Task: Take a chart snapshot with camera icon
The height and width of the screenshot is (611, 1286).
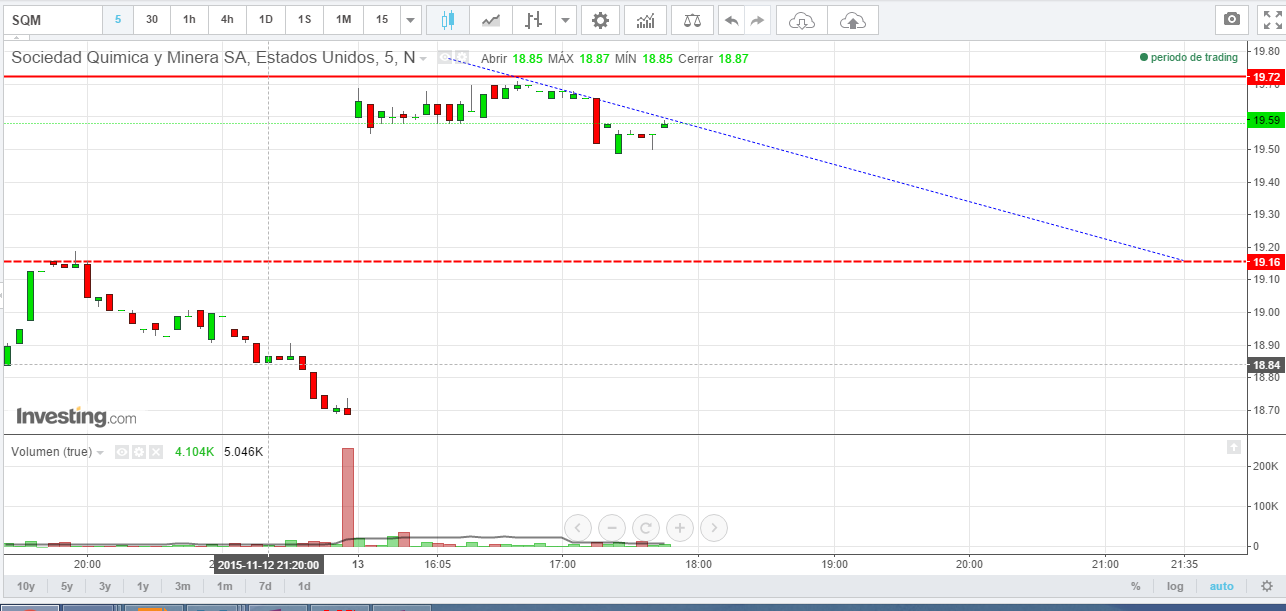Action: (1232, 20)
